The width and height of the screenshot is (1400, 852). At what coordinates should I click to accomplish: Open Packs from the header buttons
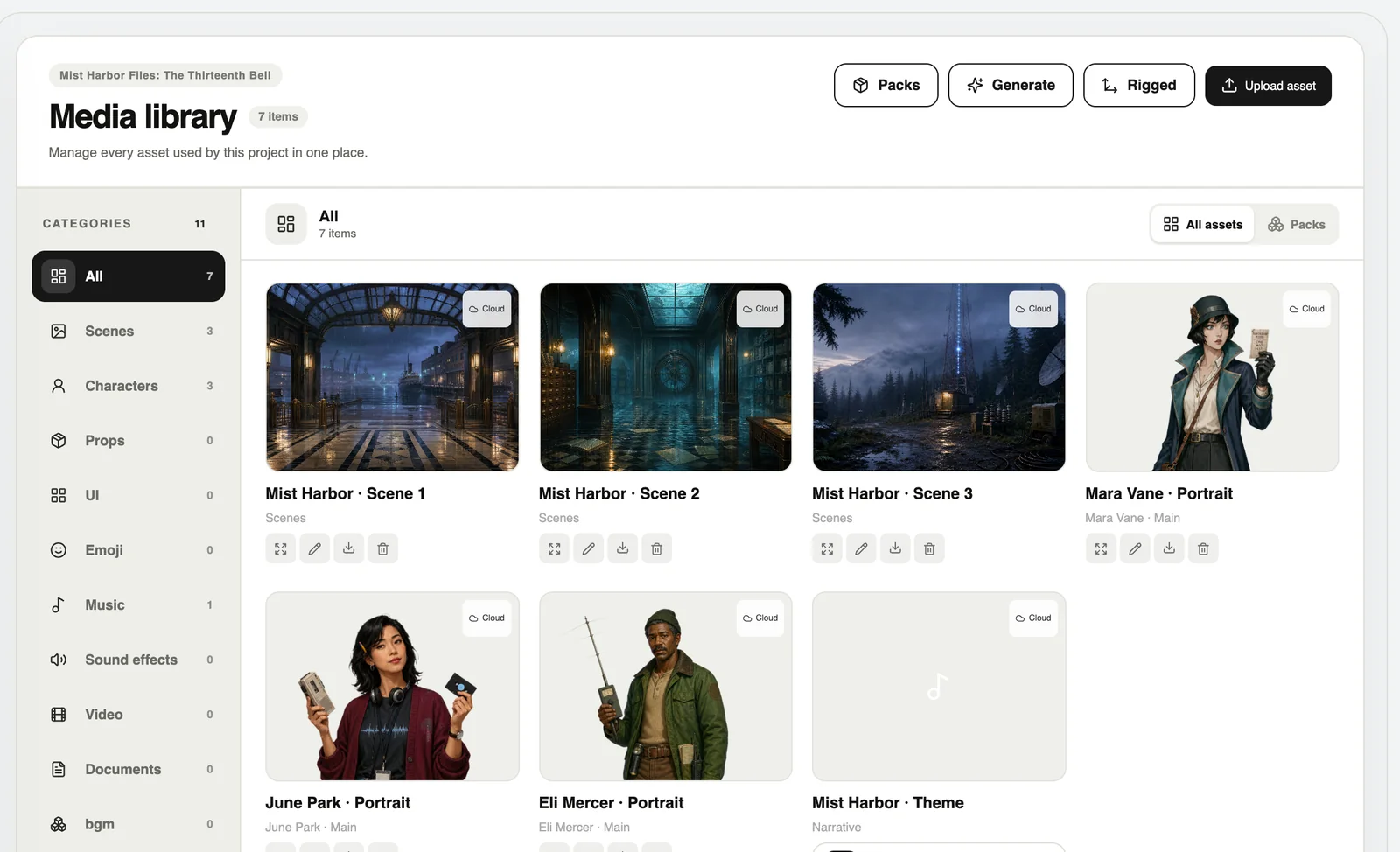coord(886,85)
